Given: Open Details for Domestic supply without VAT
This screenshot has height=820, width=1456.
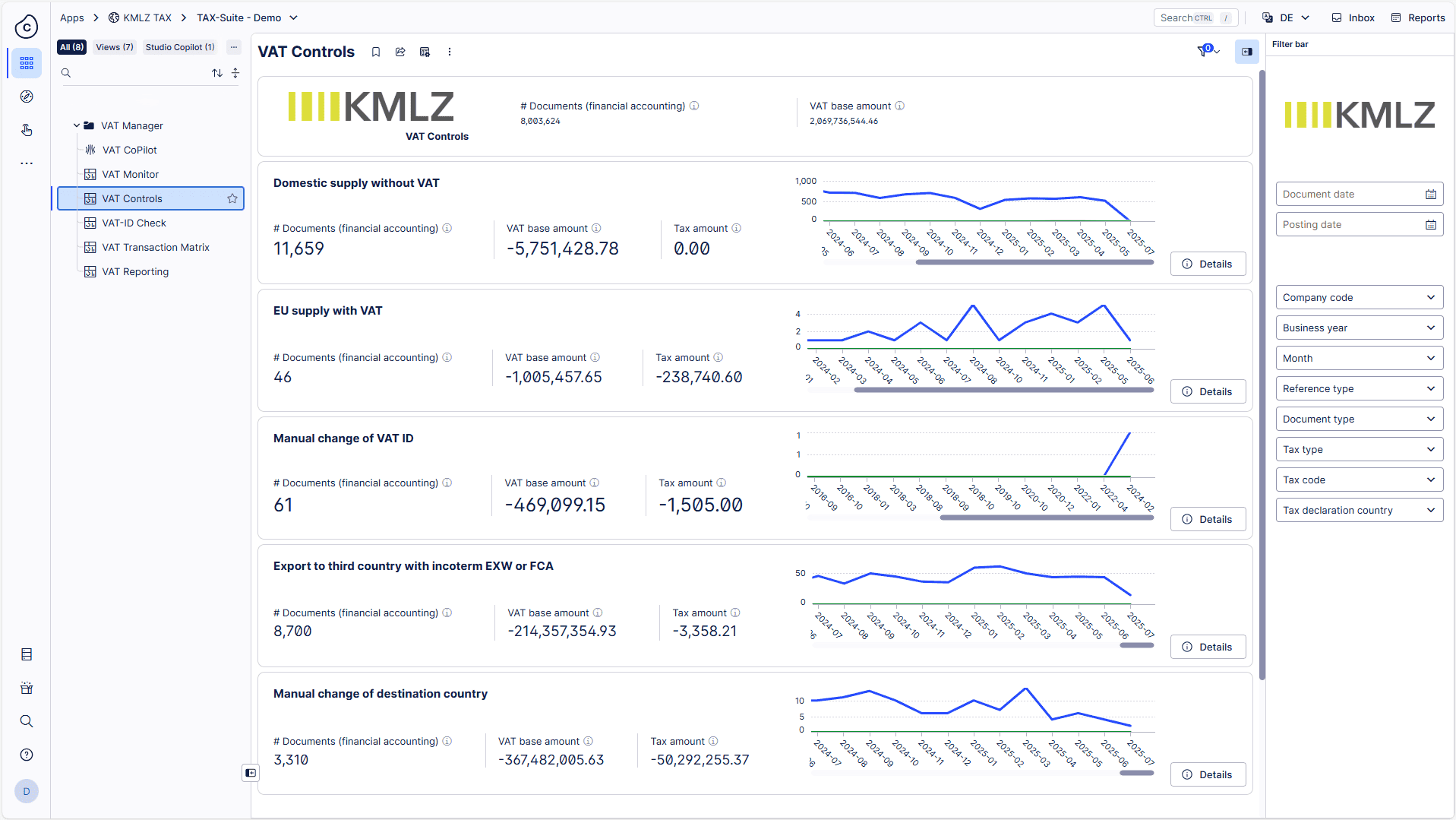Looking at the screenshot, I should 1208,264.
